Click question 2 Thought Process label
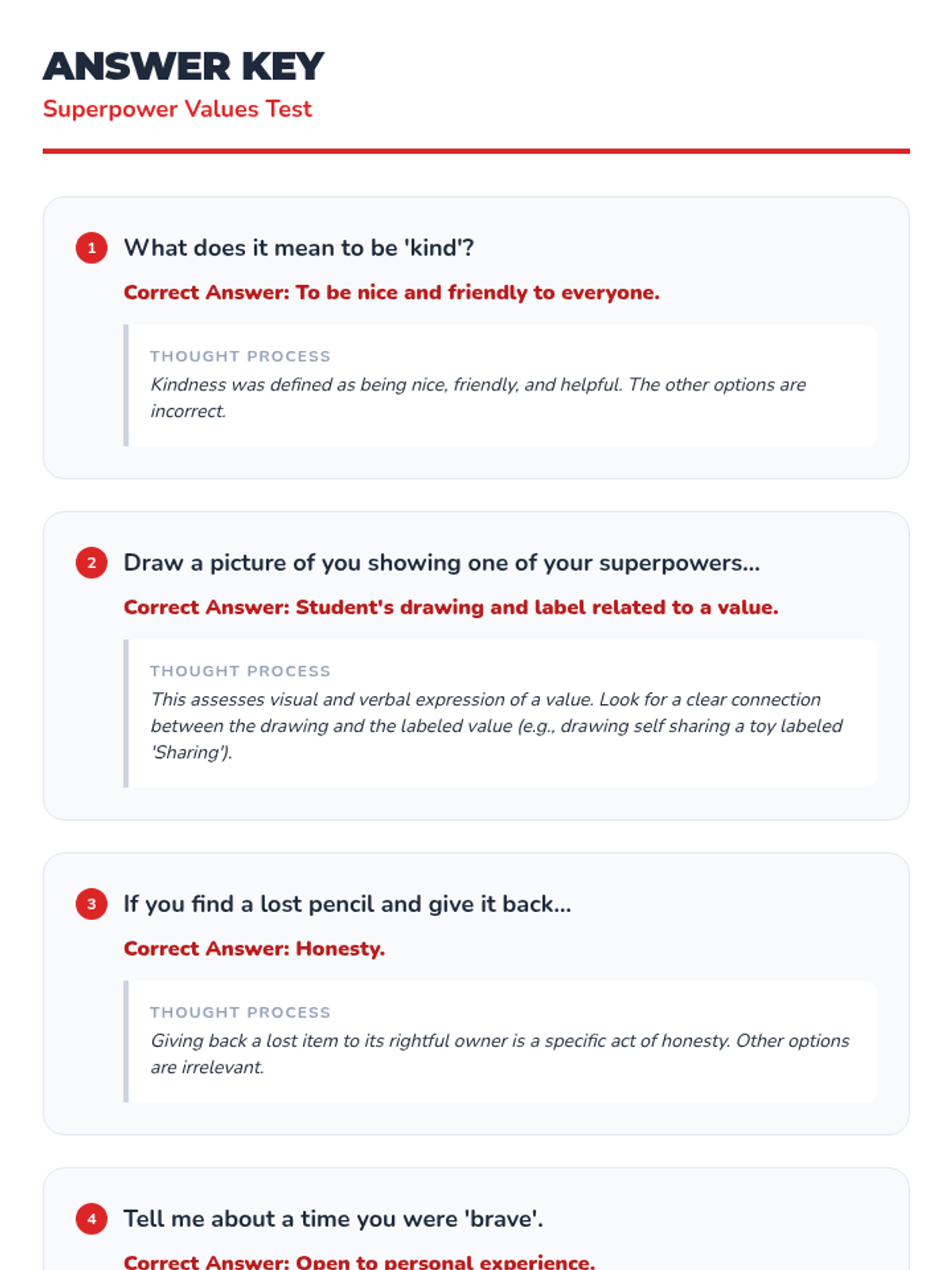 240,672
